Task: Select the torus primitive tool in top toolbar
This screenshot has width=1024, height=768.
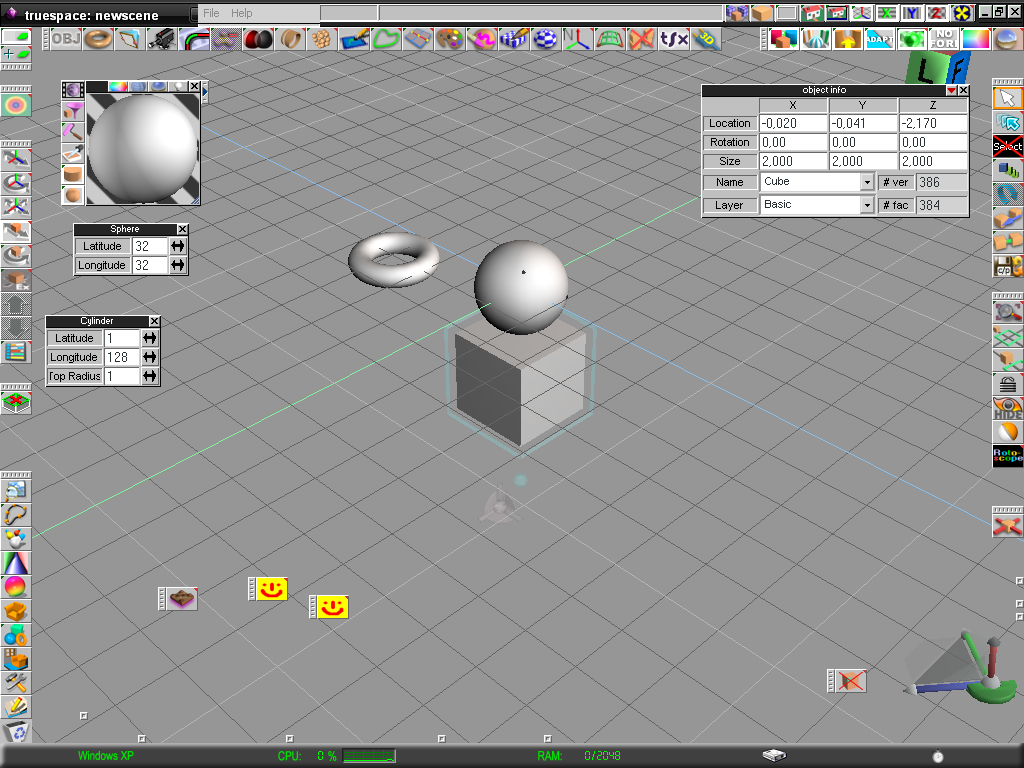Action: pyautogui.click(x=99, y=39)
